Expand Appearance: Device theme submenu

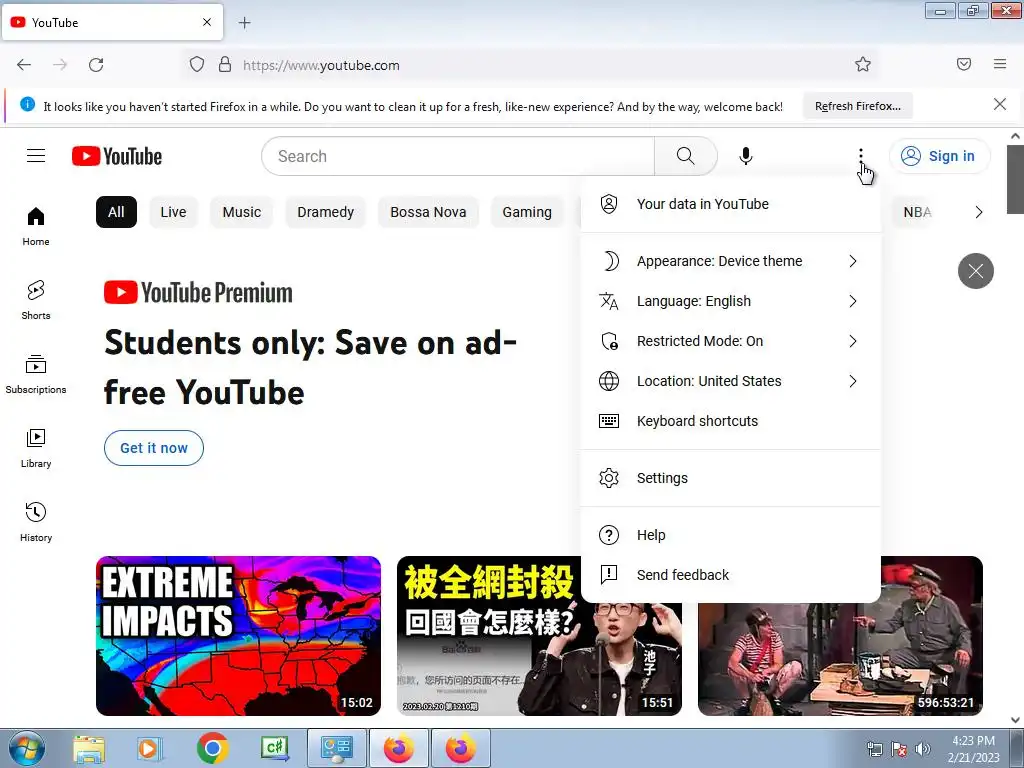(730, 261)
